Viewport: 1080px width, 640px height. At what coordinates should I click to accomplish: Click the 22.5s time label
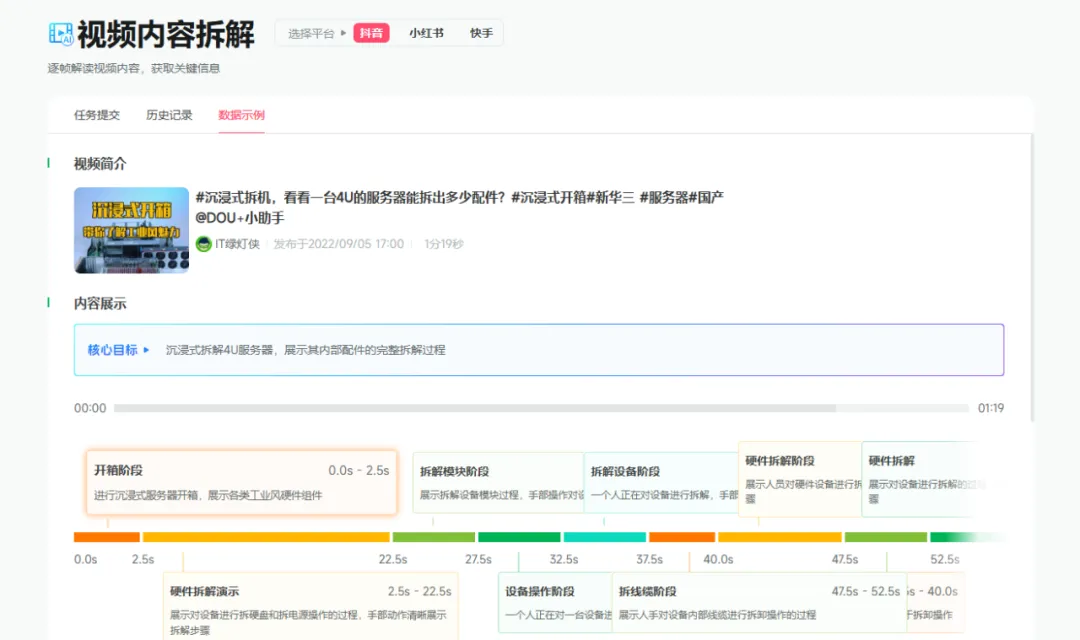(393, 559)
